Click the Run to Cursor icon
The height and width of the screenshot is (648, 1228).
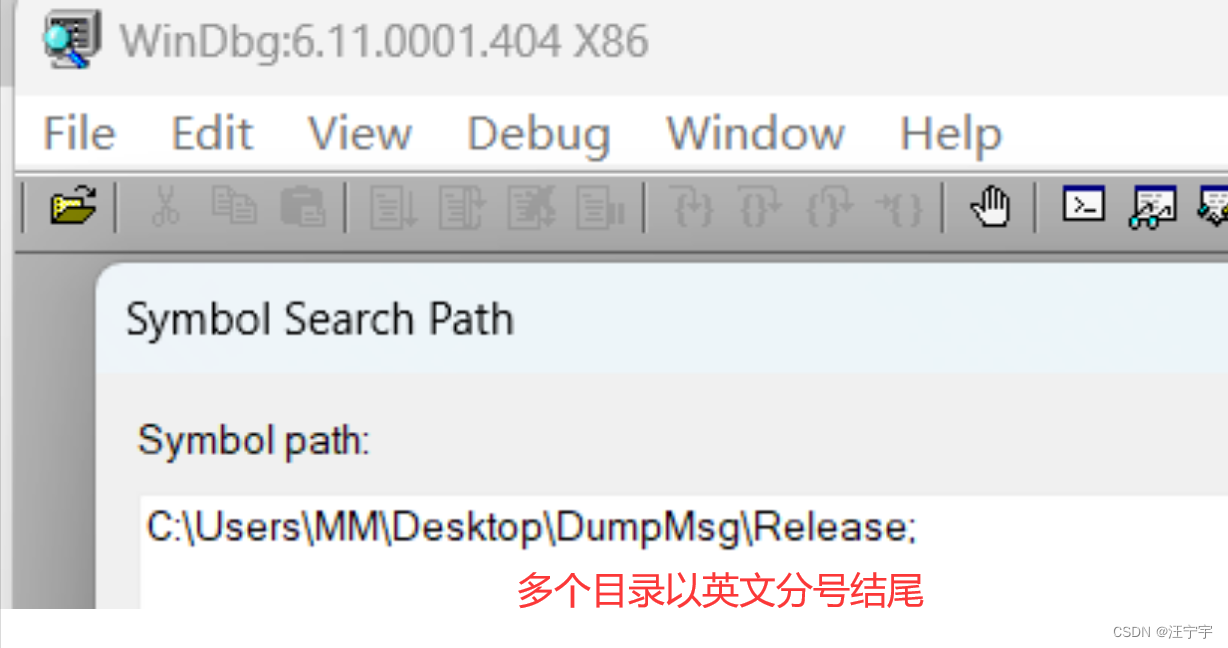(899, 207)
